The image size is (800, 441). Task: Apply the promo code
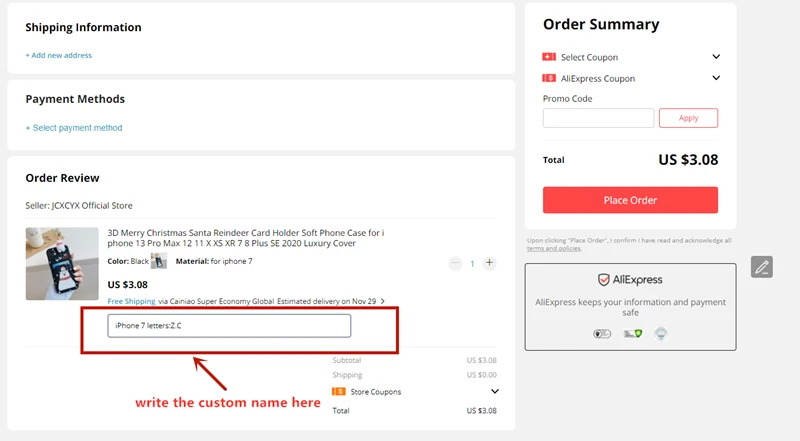click(688, 118)
